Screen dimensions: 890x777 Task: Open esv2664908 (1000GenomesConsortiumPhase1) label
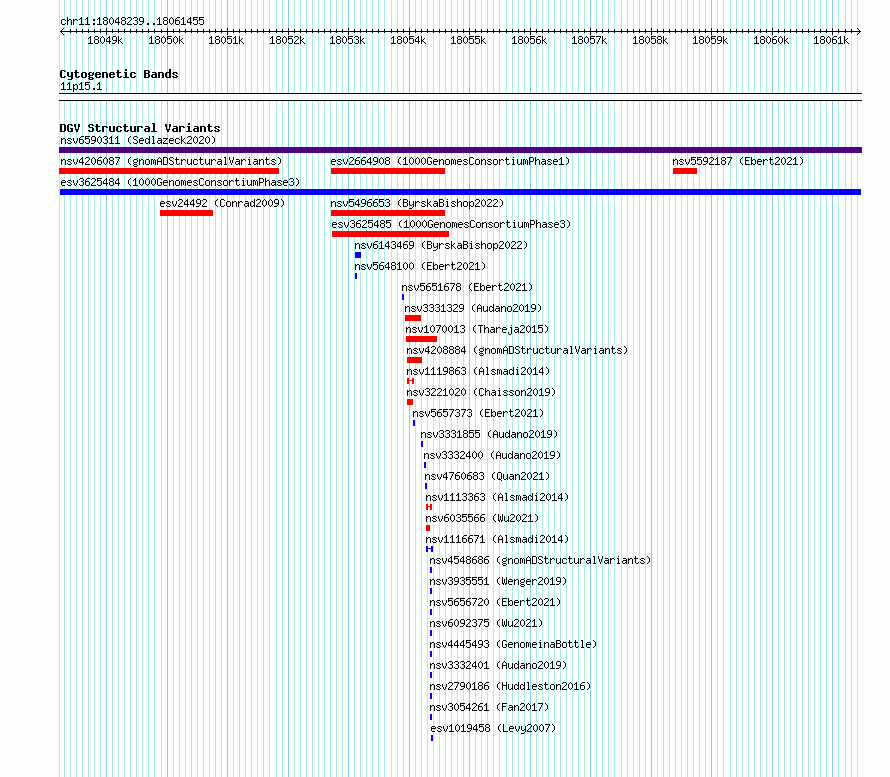click(x=450, y=161)
